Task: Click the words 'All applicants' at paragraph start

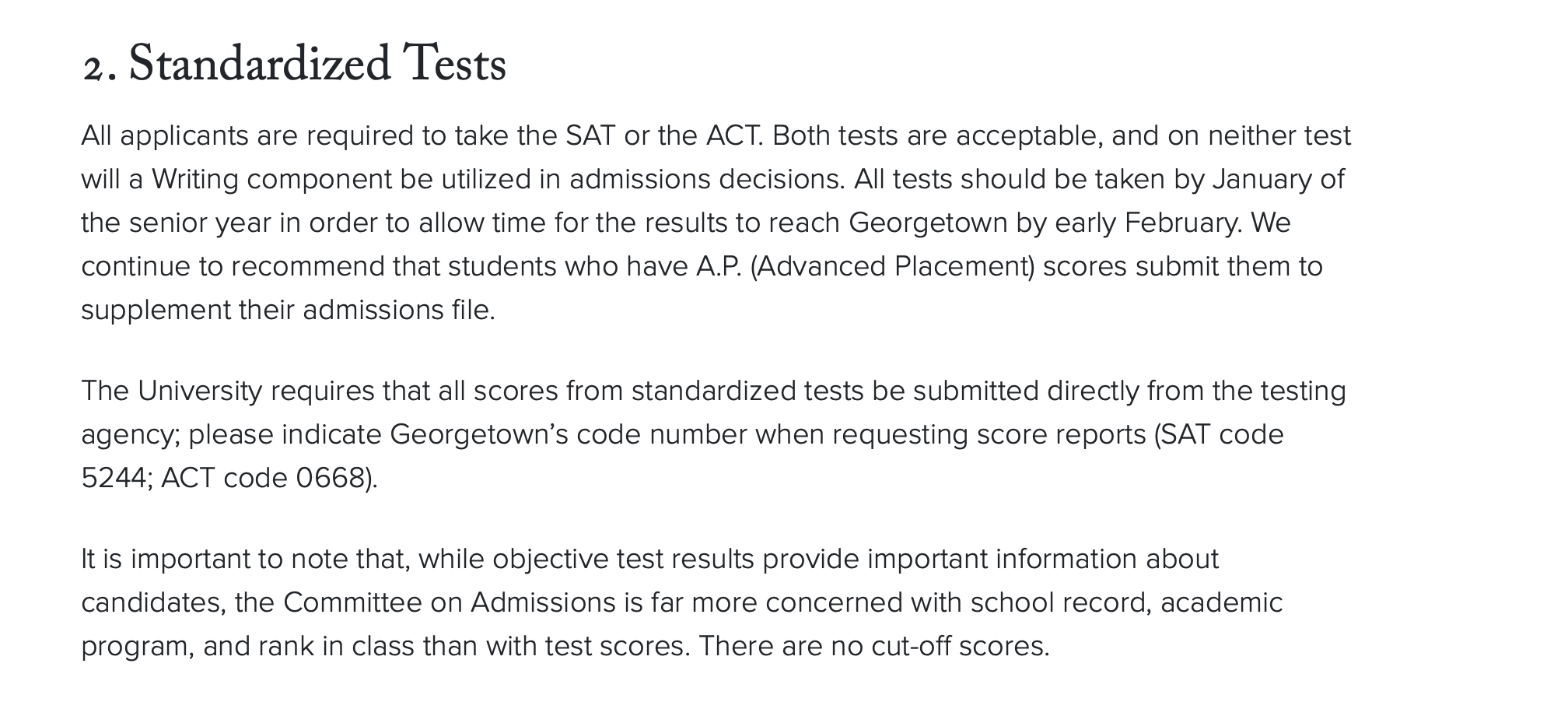Action: pyautogui.click(x=165, y=136)
